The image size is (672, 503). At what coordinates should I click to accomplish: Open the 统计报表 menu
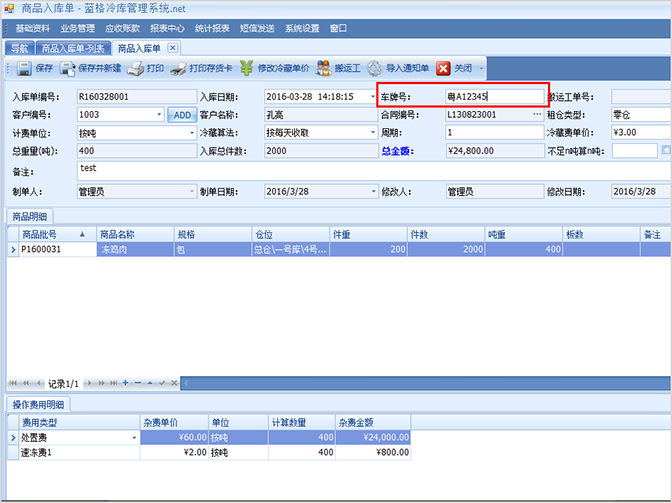pos(212,28)
